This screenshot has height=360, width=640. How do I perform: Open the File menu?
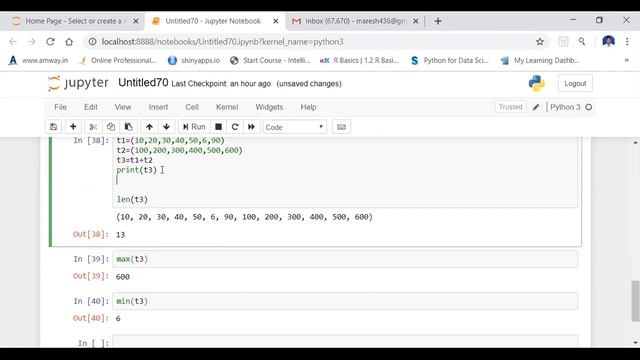click(x=60, y=107)
